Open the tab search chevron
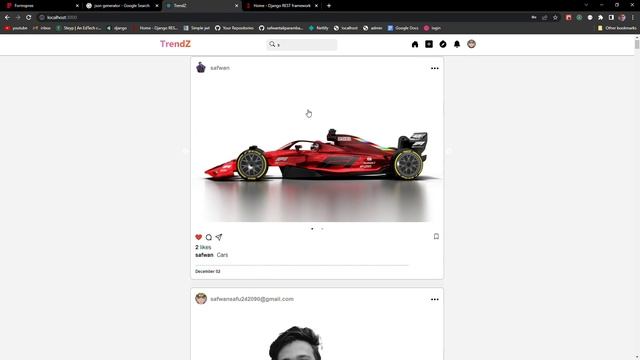This screenshot has width=640, height=360. [x=586, y=5]
